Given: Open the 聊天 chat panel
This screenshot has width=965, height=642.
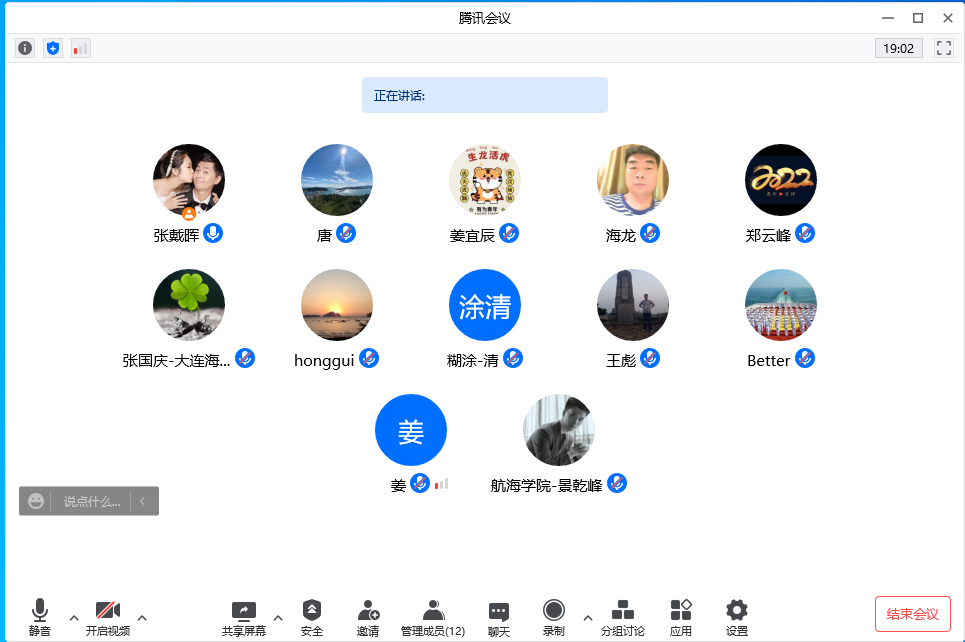Looking at the screenshot, I should click(x=498, y=617).
